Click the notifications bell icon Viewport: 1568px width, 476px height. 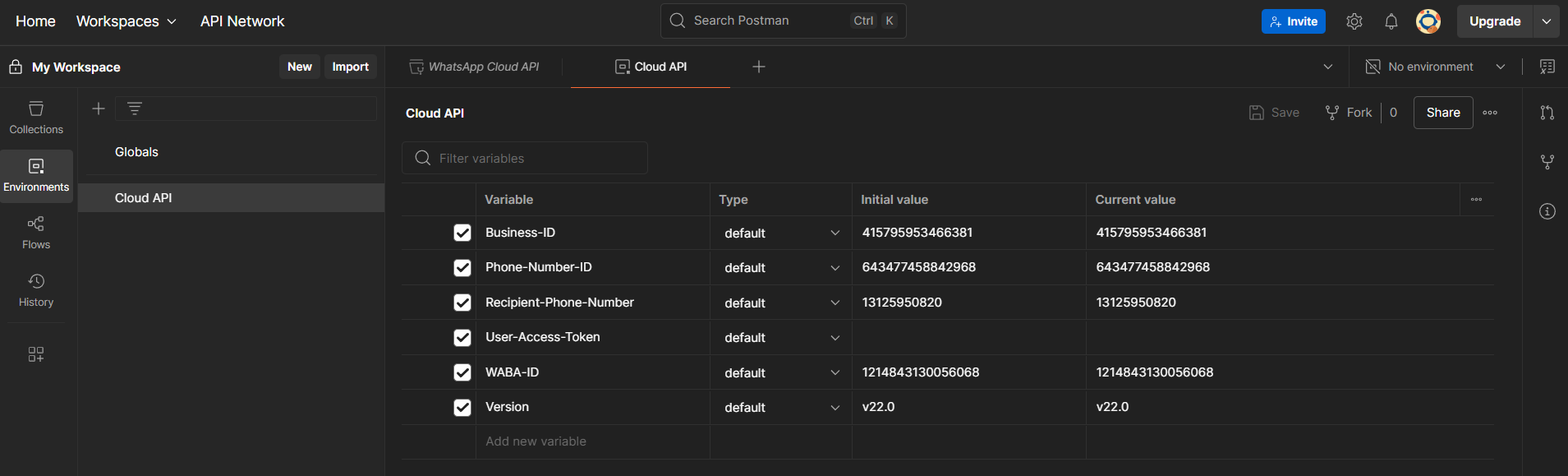click(x=1391, y=21)
